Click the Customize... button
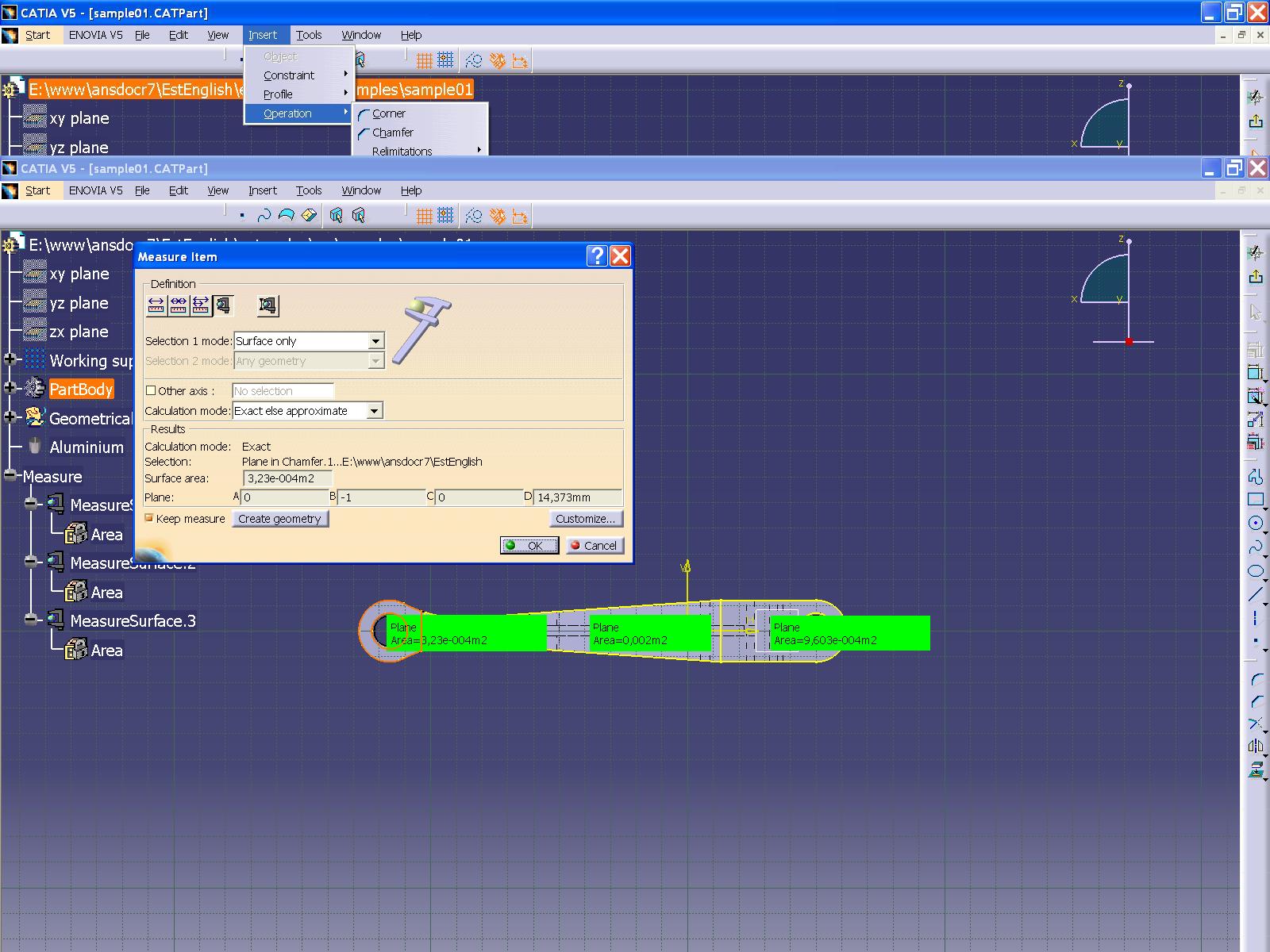The width and height of the screenshot is (1270, 952). (586, 519)
